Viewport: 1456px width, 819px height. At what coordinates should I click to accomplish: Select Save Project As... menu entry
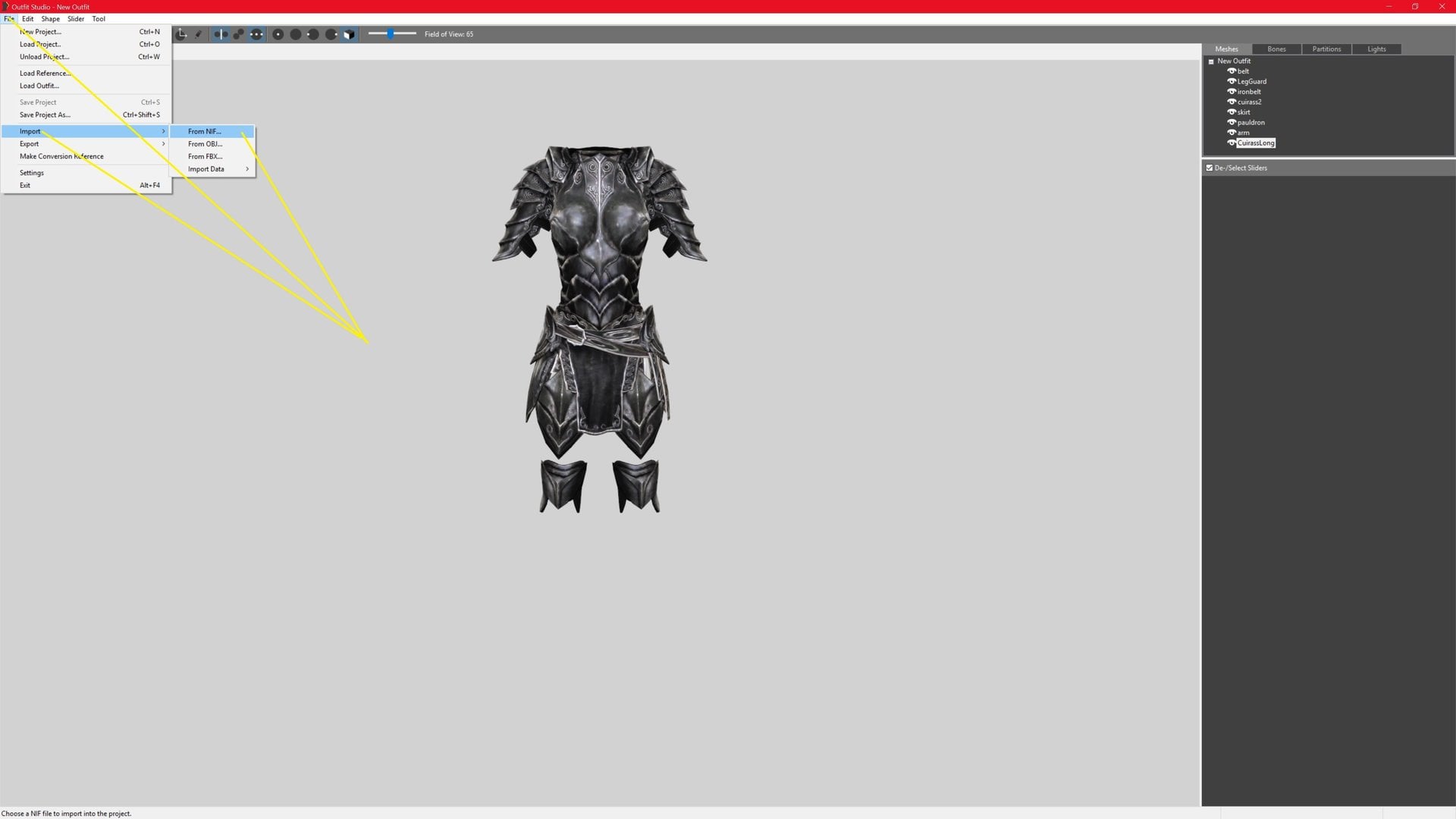coord(86,115)
